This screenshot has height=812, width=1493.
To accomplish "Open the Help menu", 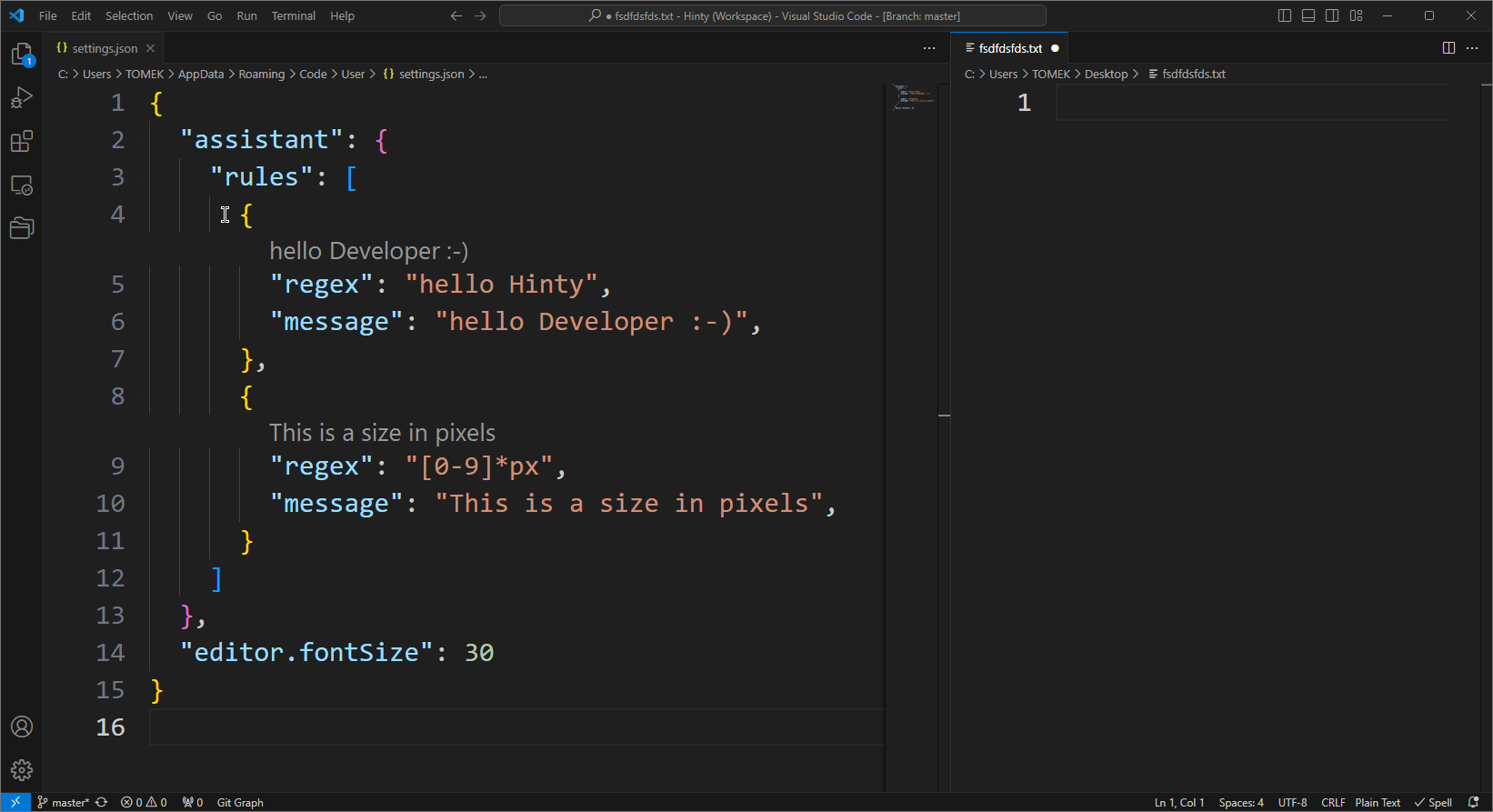I will (x=342, y=15).
